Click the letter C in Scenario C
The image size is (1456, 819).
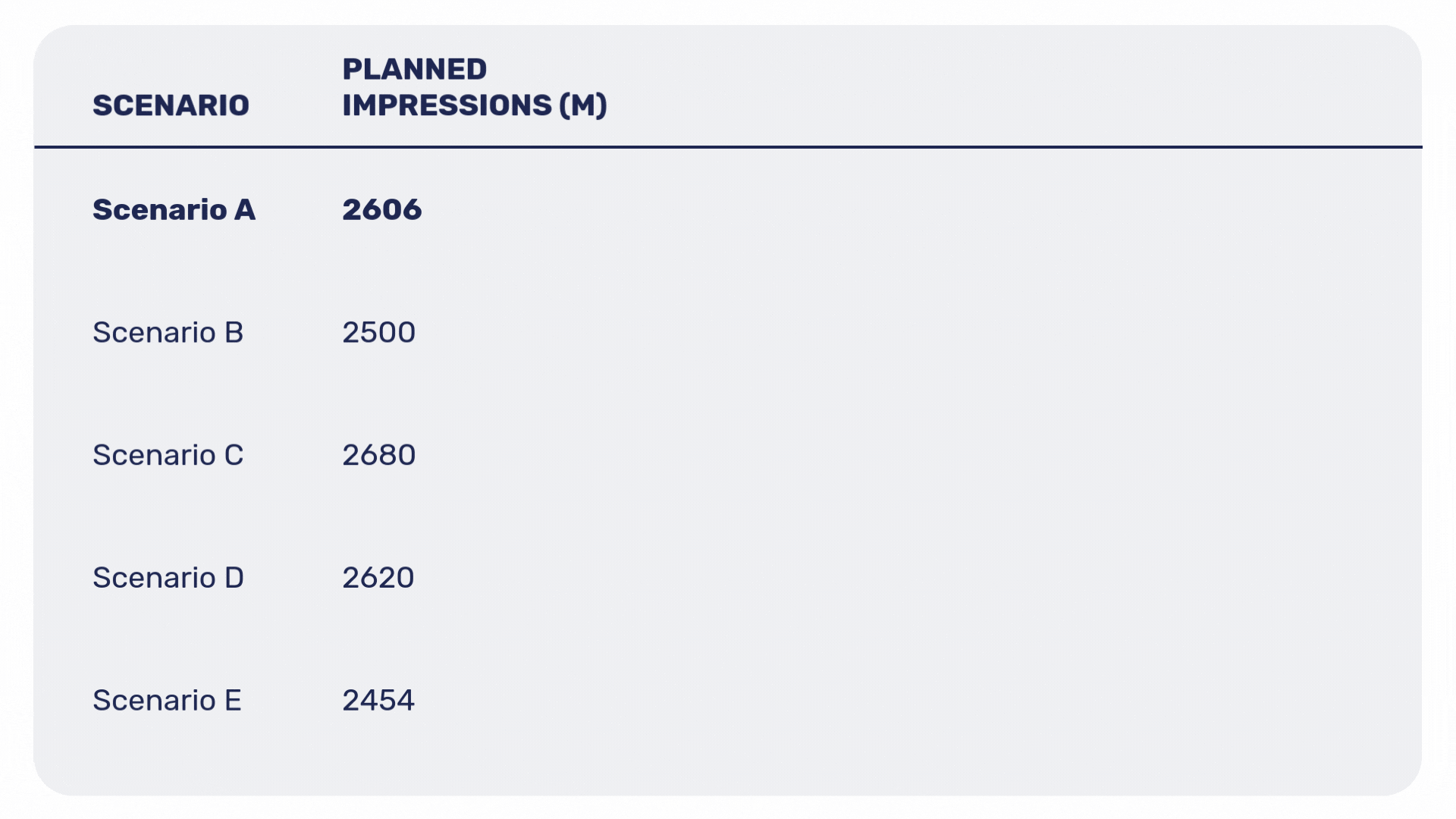tap(234, 456)
